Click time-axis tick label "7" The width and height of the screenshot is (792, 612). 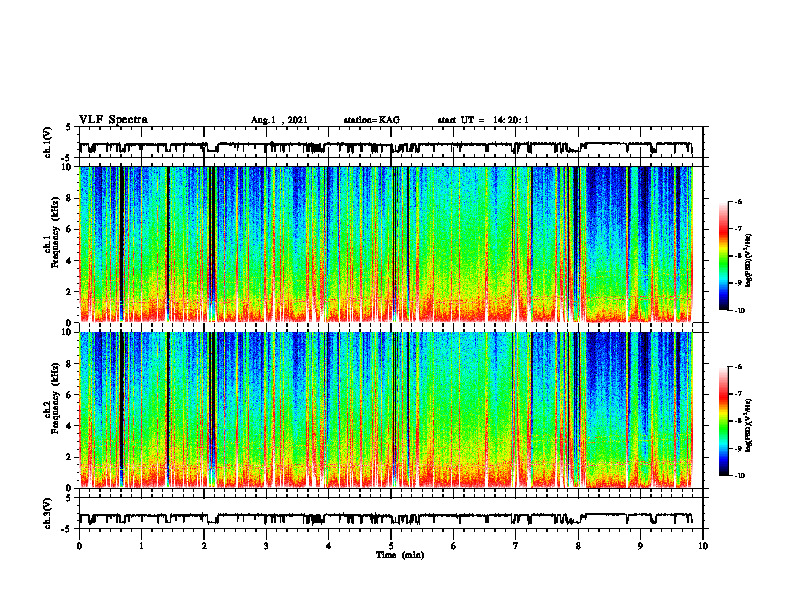(516, 546)
